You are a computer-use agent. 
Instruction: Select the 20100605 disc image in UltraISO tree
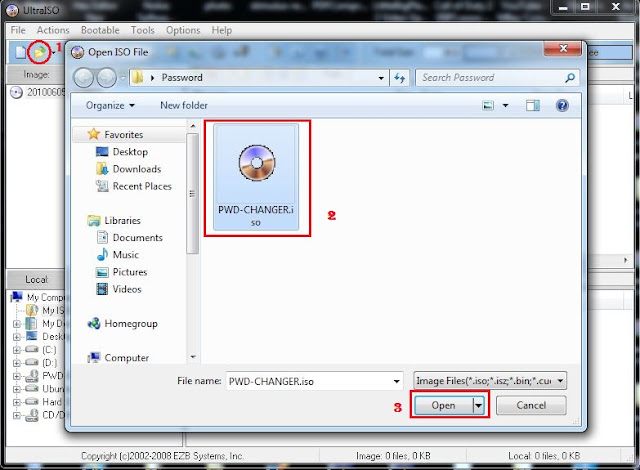[38, 93]
